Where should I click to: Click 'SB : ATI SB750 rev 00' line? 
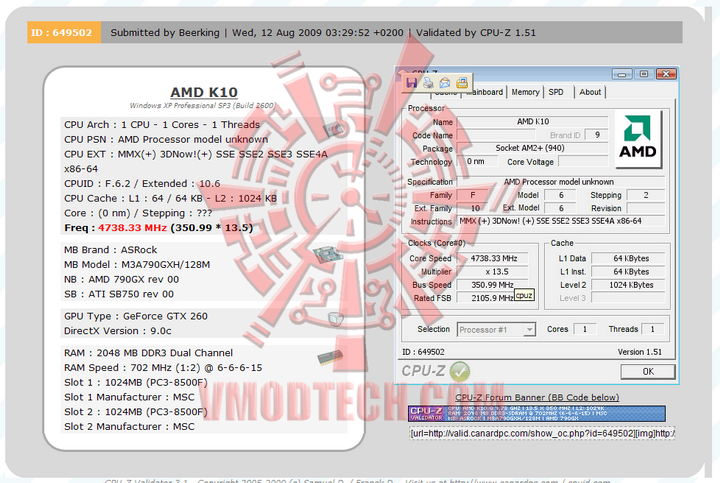pos(118,294)
